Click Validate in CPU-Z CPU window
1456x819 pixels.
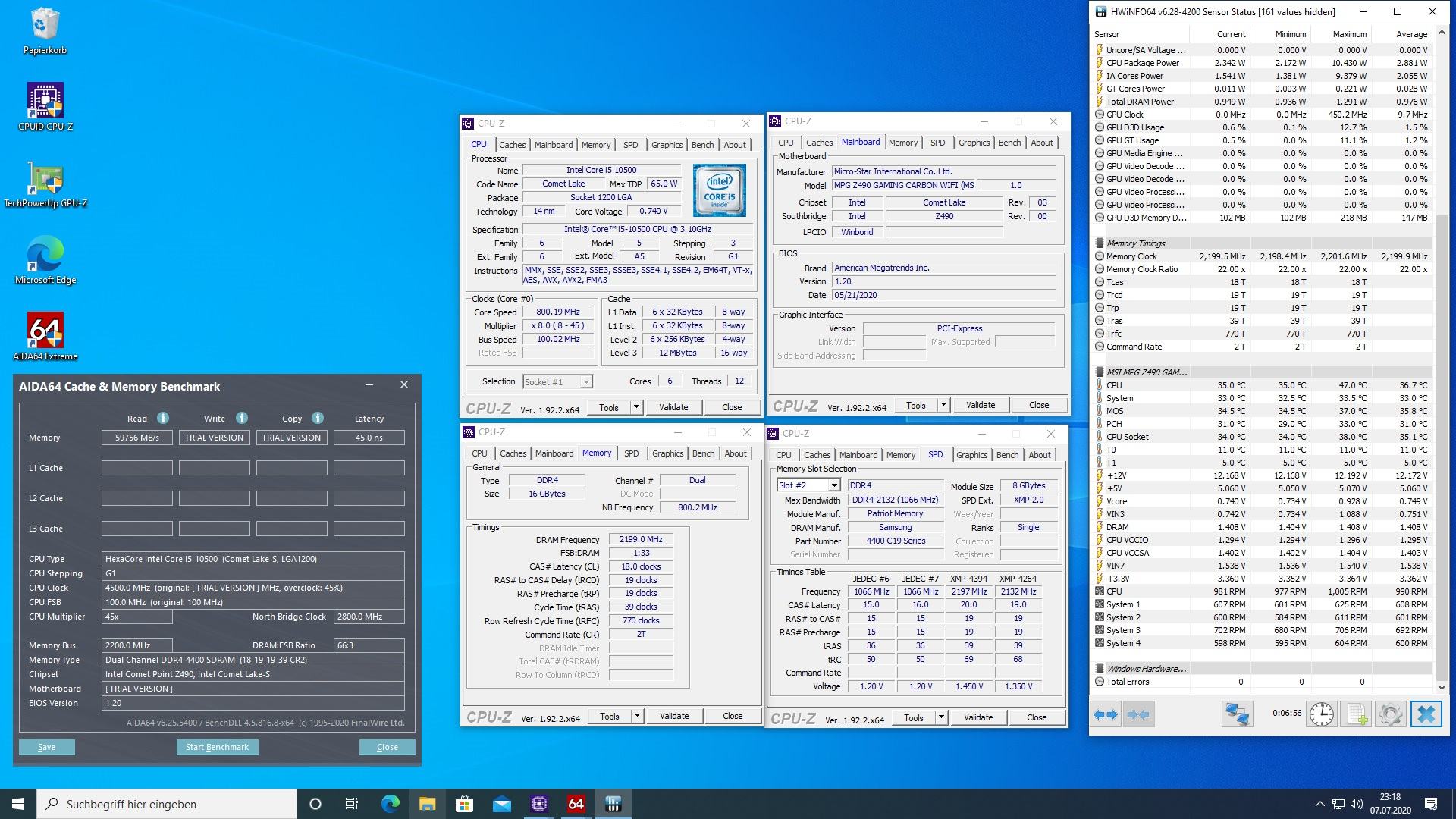pyautogui.click(x=673, y=407)
